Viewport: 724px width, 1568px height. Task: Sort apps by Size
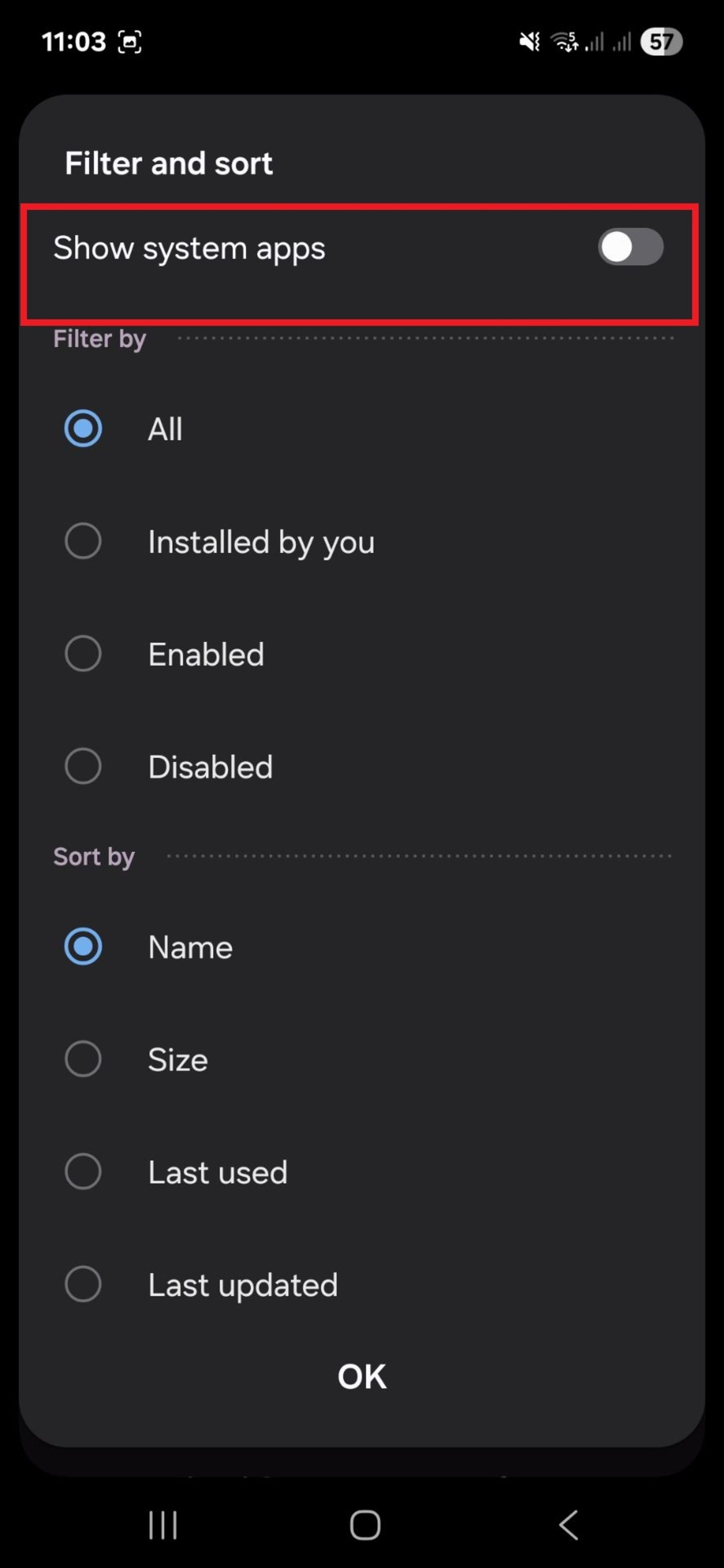(83, 1059)
